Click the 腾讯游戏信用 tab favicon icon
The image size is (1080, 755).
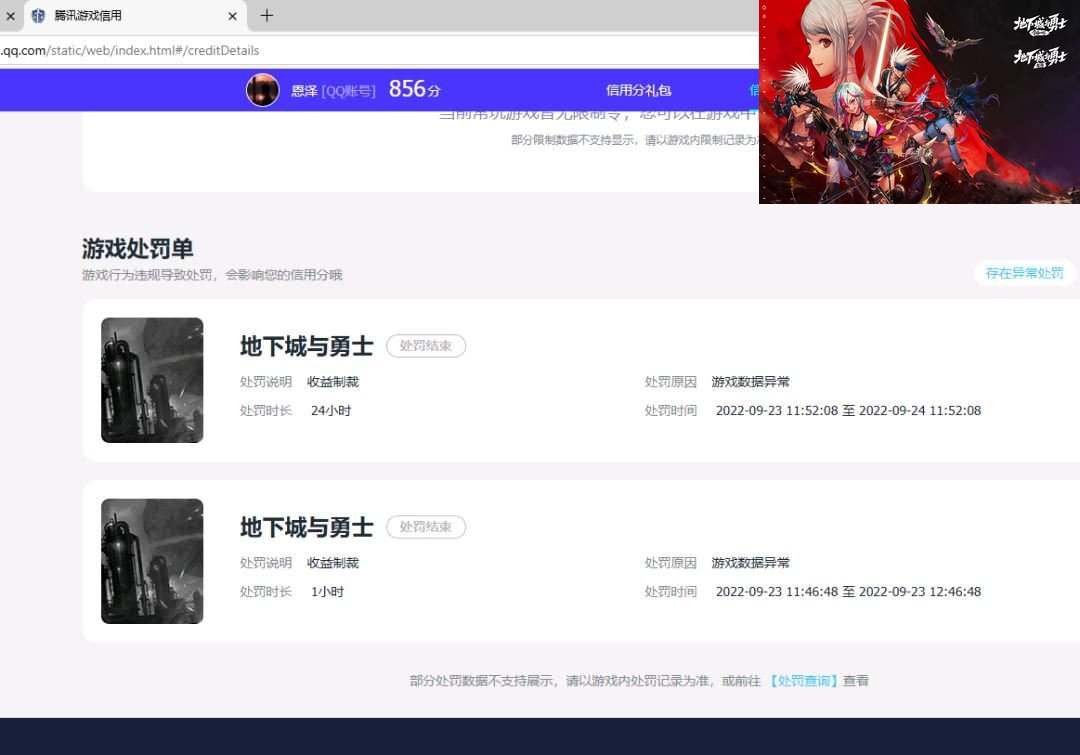[x=39, y=16]
